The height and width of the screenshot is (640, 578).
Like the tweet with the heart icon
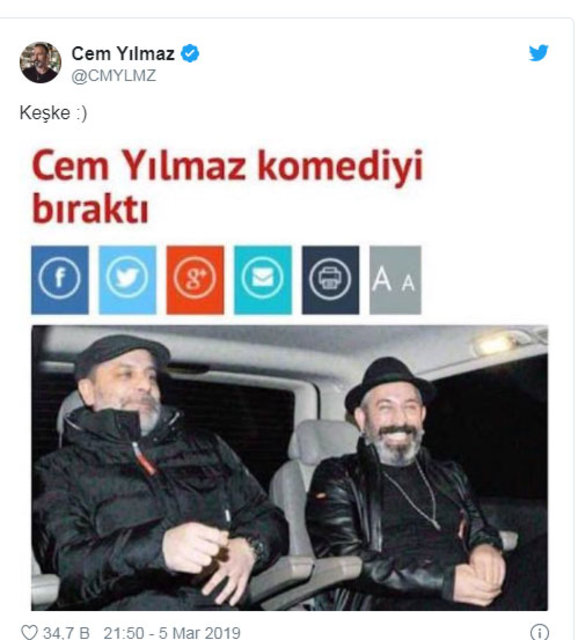pyautogui.click(x=29, y=632)
